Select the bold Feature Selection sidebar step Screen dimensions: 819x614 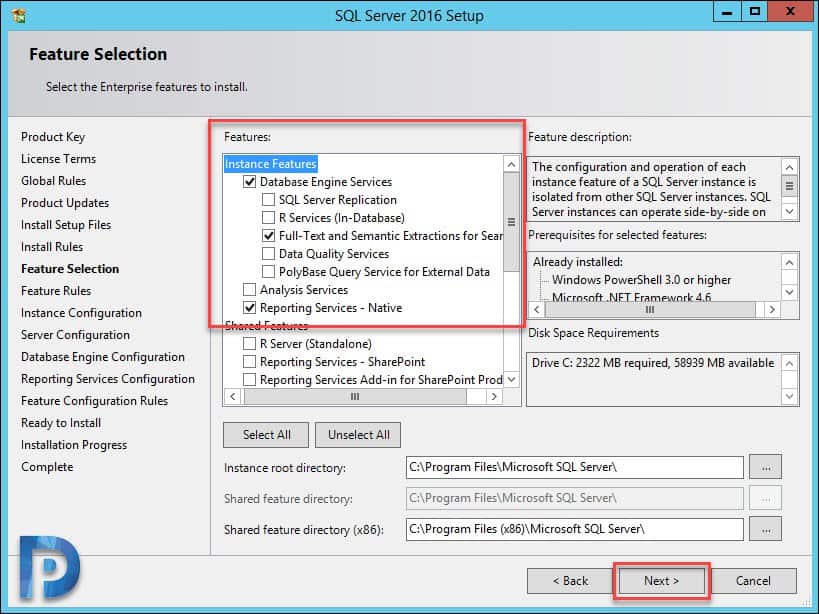(x=70, y=269)
